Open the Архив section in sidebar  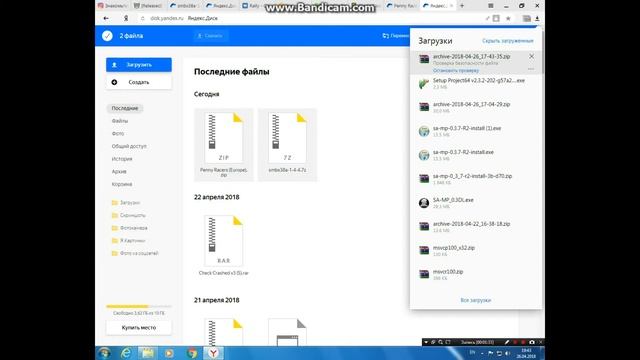(x=119, y=172)
